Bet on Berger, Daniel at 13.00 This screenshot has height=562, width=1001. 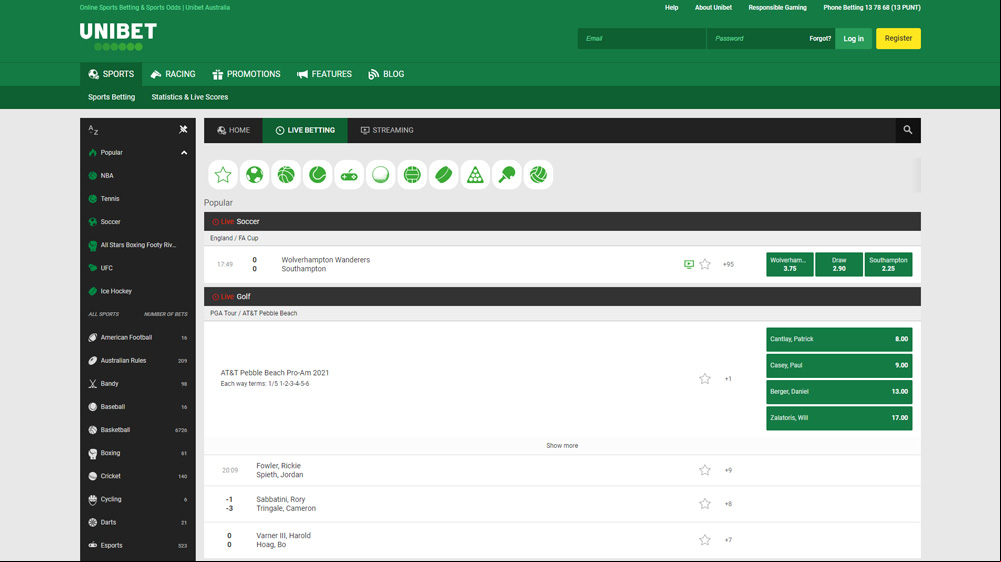[839, 391]
